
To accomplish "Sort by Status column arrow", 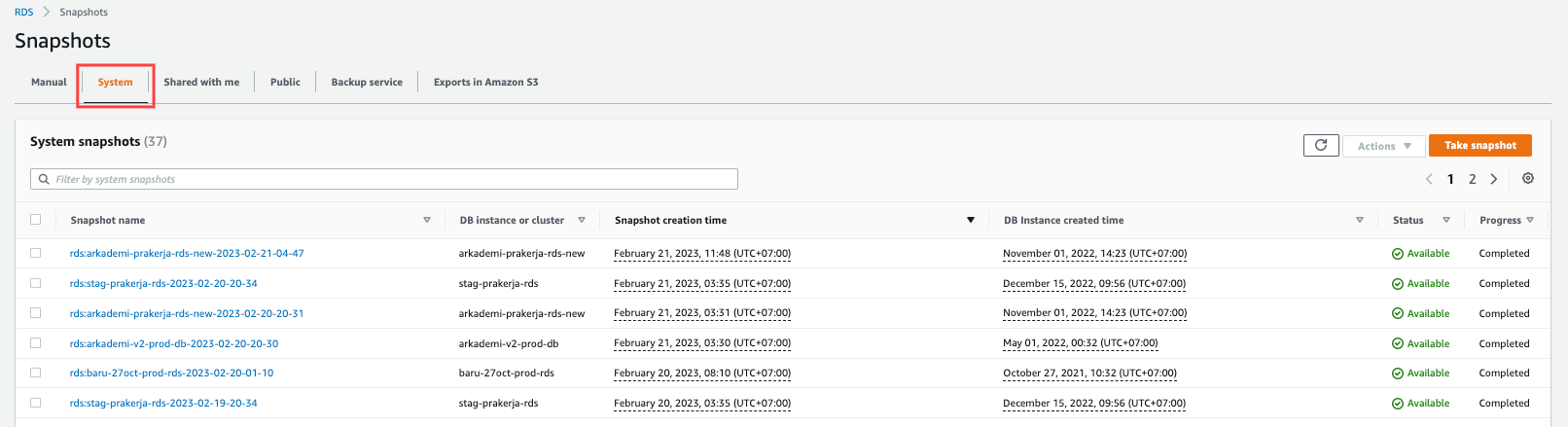I will point(1446,221).
